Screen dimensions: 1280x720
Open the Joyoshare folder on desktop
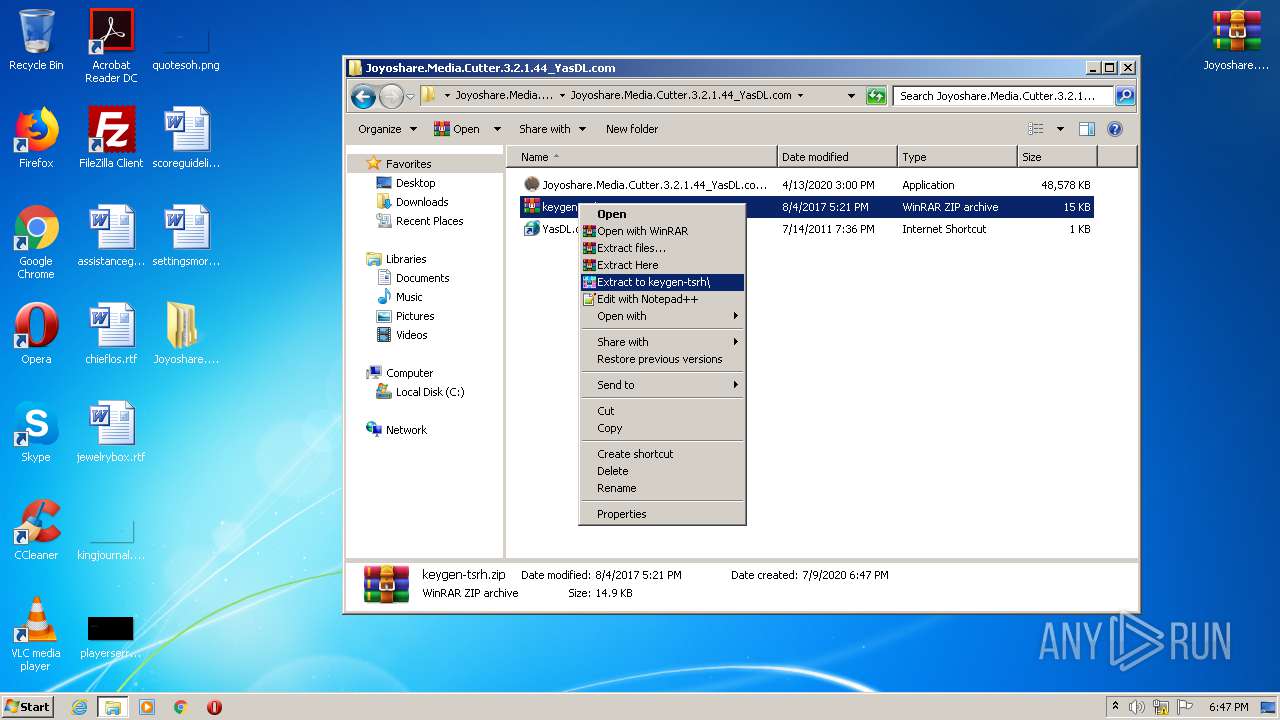(186, 335)
